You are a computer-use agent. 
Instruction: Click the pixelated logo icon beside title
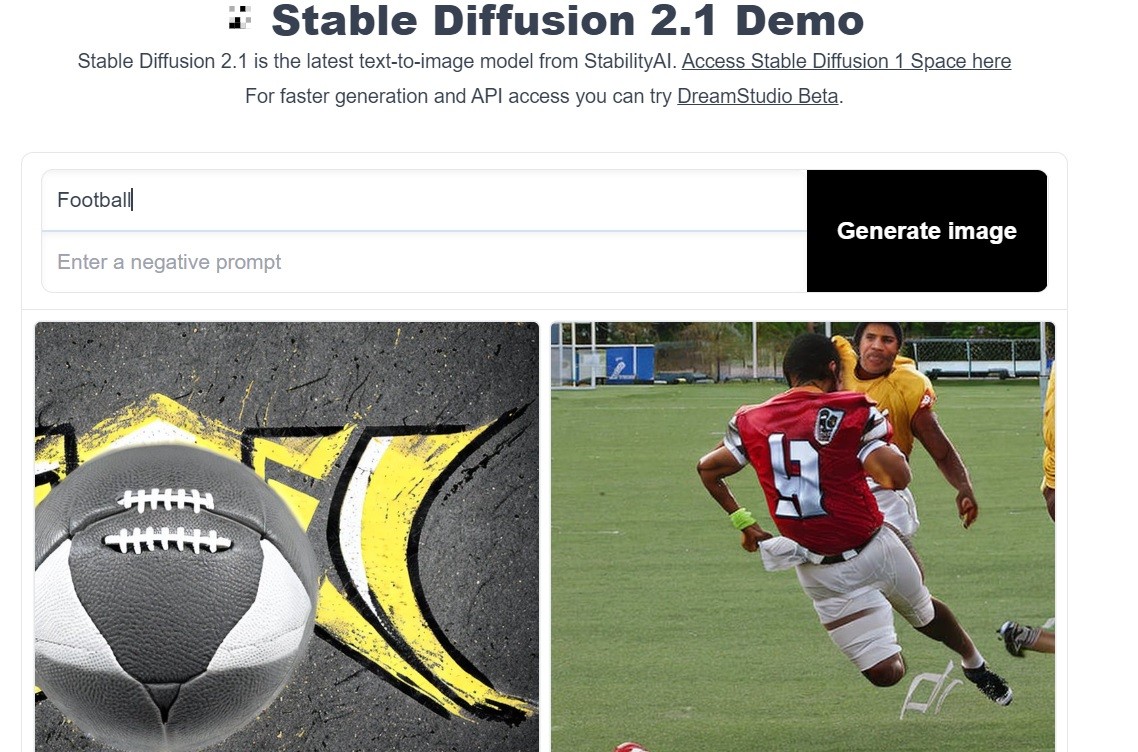(240, 17)
